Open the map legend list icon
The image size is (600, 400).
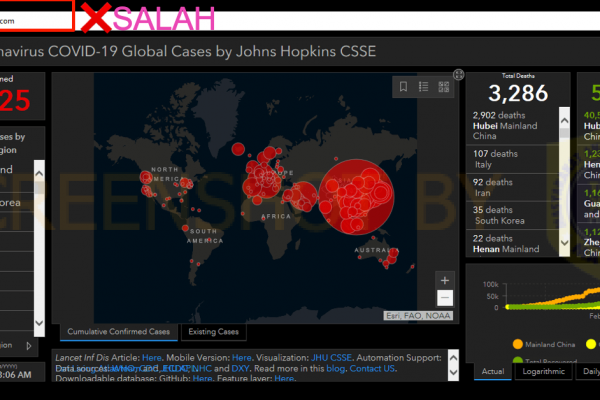tap(424, 87)
